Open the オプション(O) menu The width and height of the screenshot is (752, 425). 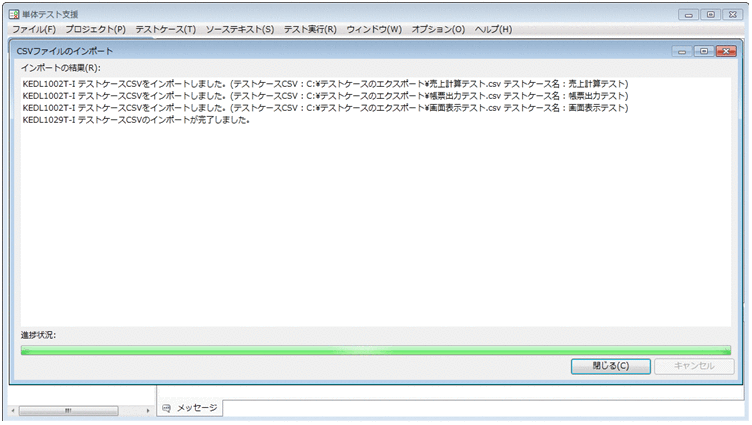pos(438,29)
